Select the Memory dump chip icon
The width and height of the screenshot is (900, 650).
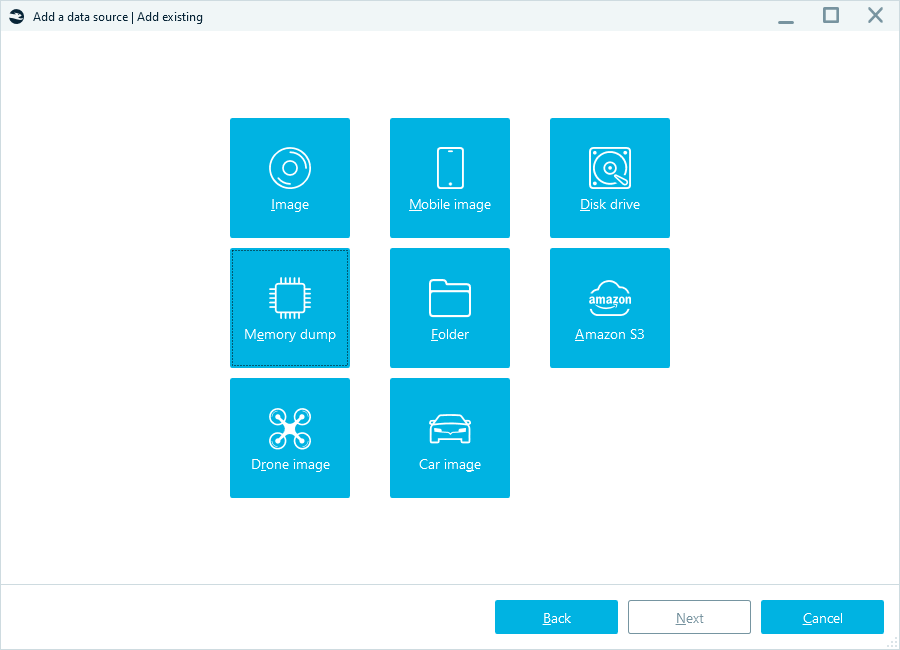pos(290,298)
